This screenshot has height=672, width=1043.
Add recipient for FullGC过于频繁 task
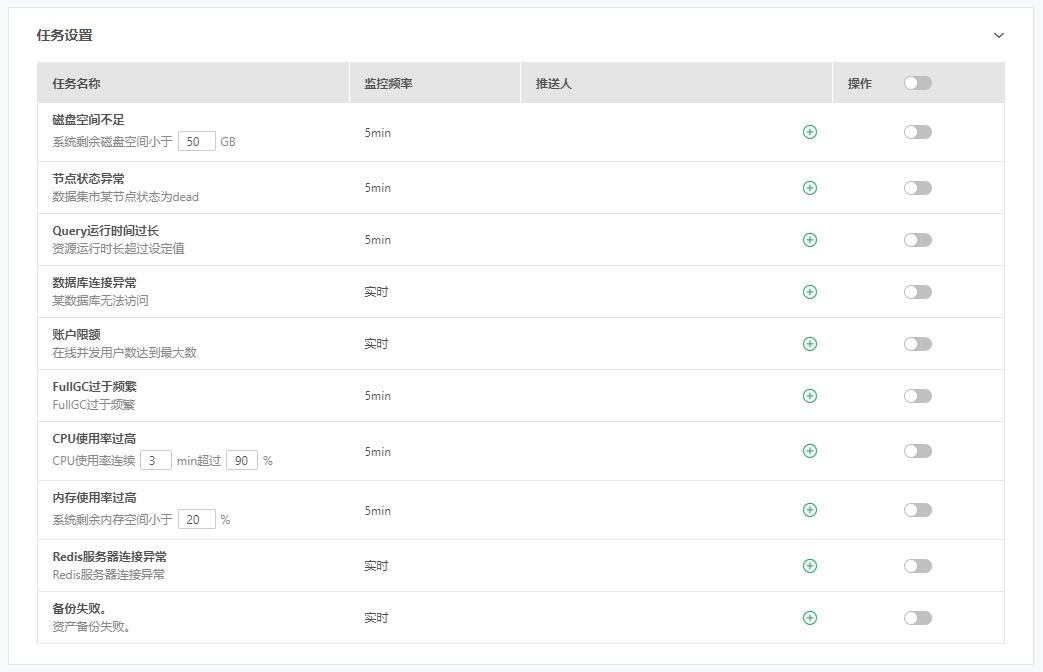(x=810, y=396)
